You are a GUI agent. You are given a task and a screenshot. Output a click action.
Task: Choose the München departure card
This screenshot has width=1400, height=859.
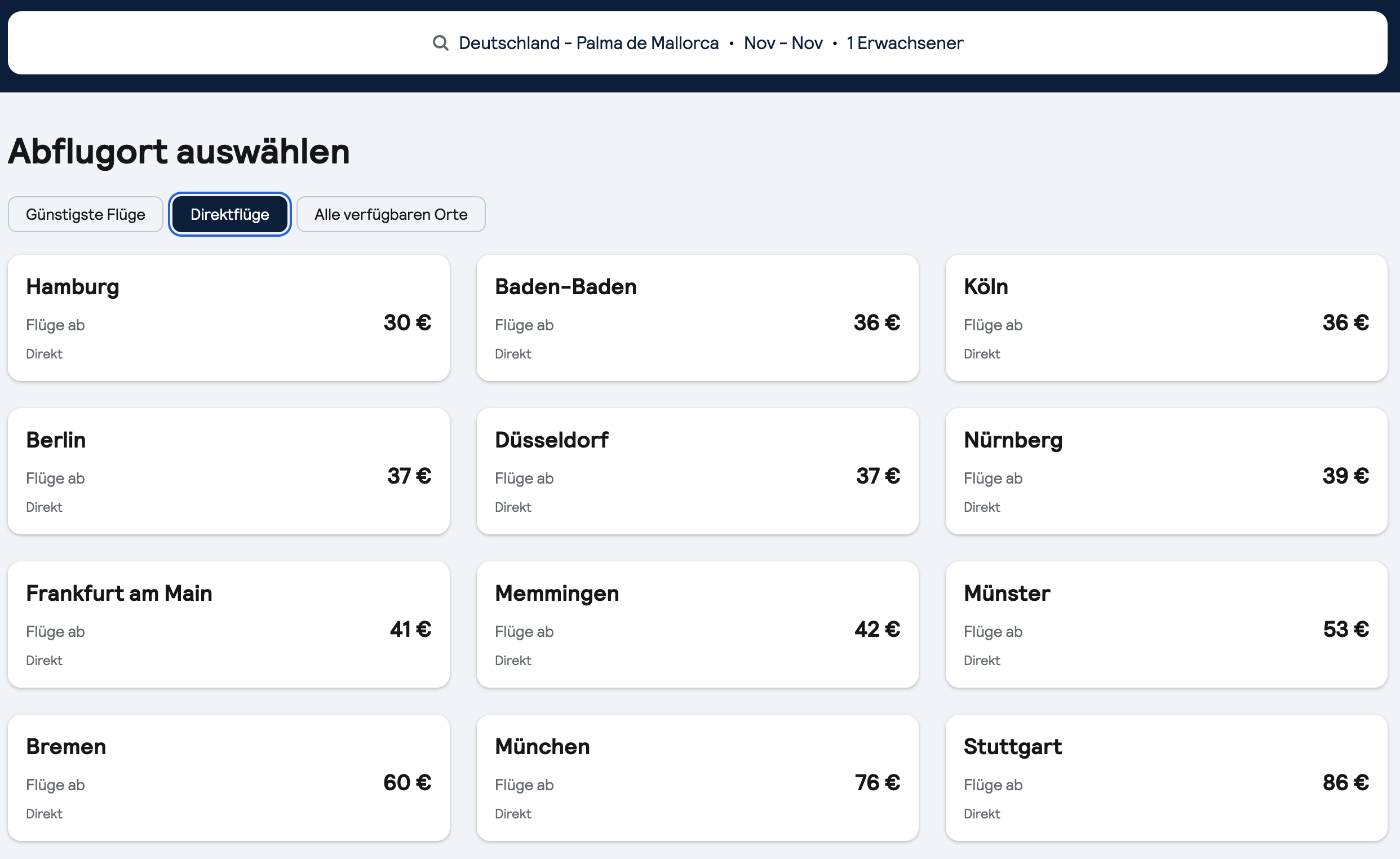pyautogui.click(x=697, y=778)
